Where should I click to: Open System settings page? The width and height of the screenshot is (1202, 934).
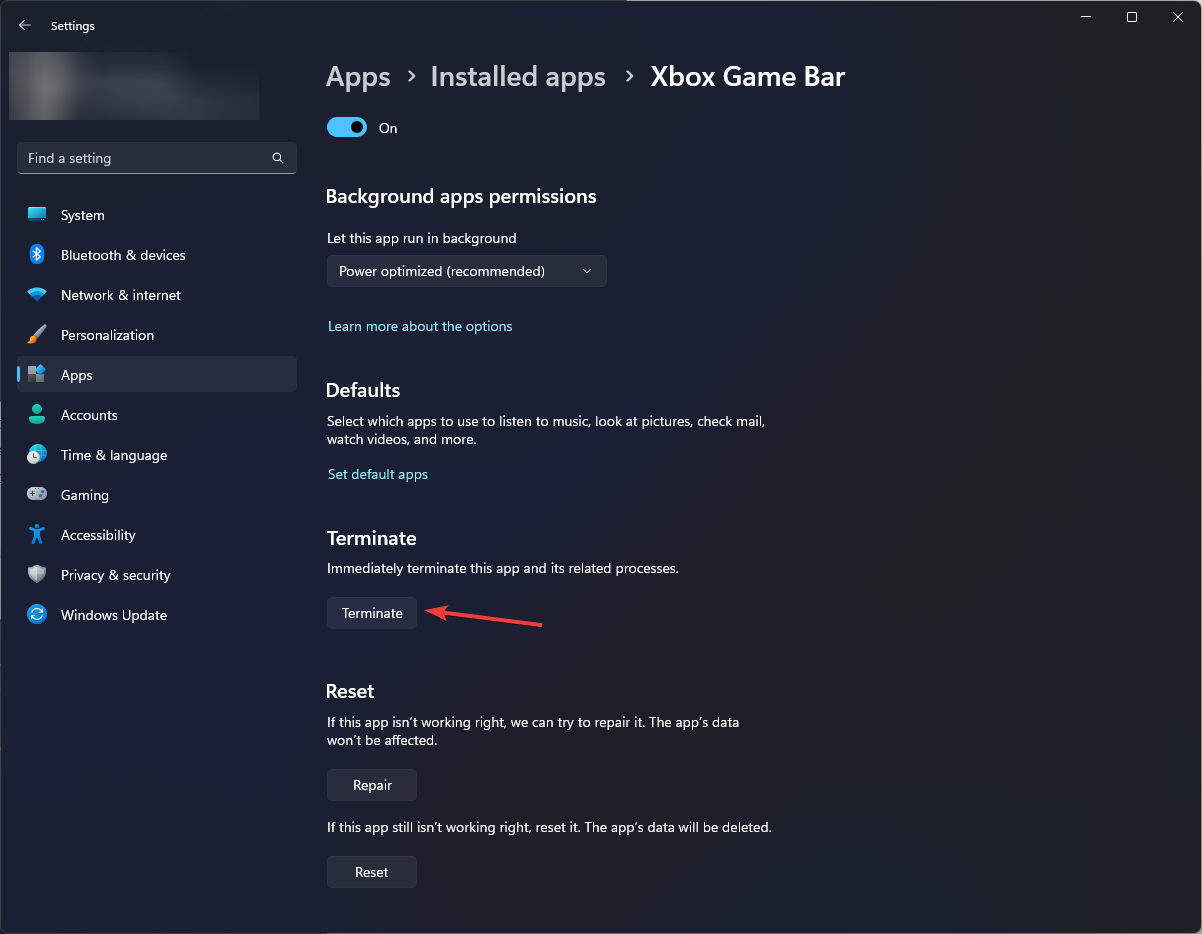coord(157,215)
